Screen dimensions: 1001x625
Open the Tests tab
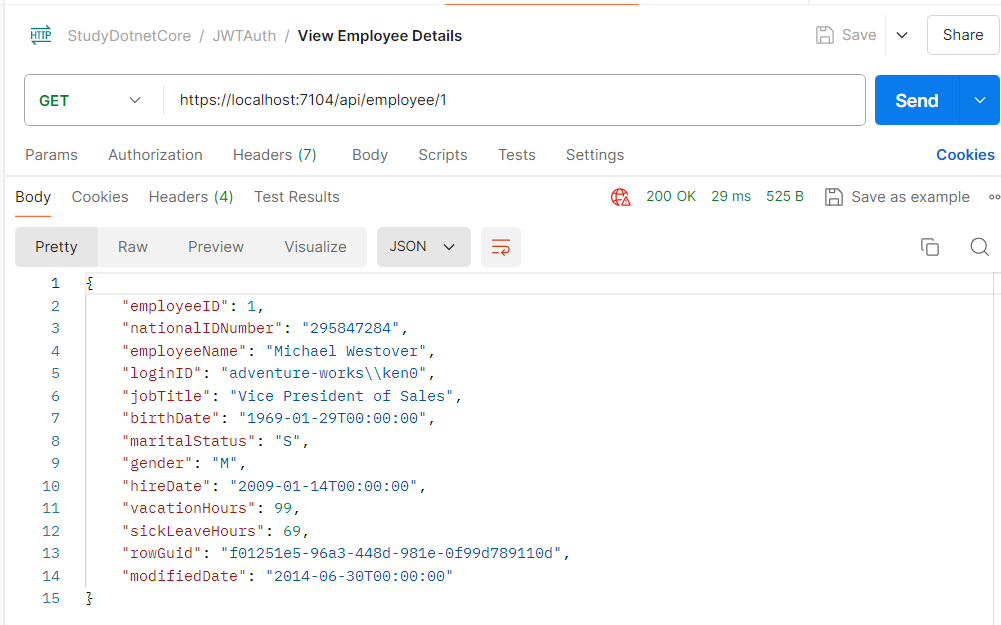(x=516, y=154)
